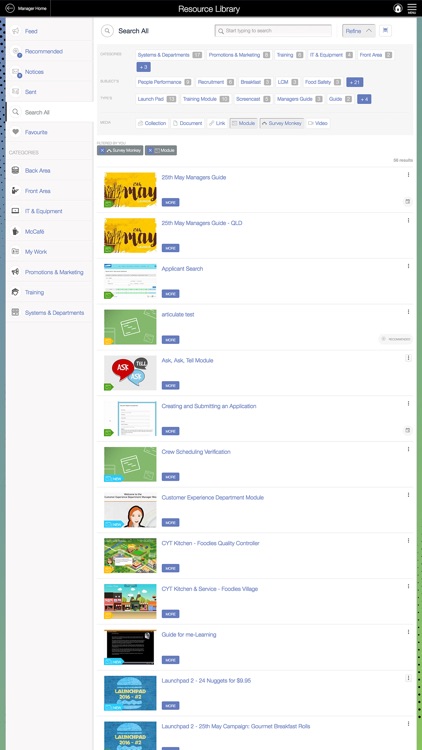Screen dimensions: 422x750
Task: Click the My Work icon
Action: click(15, 252)
